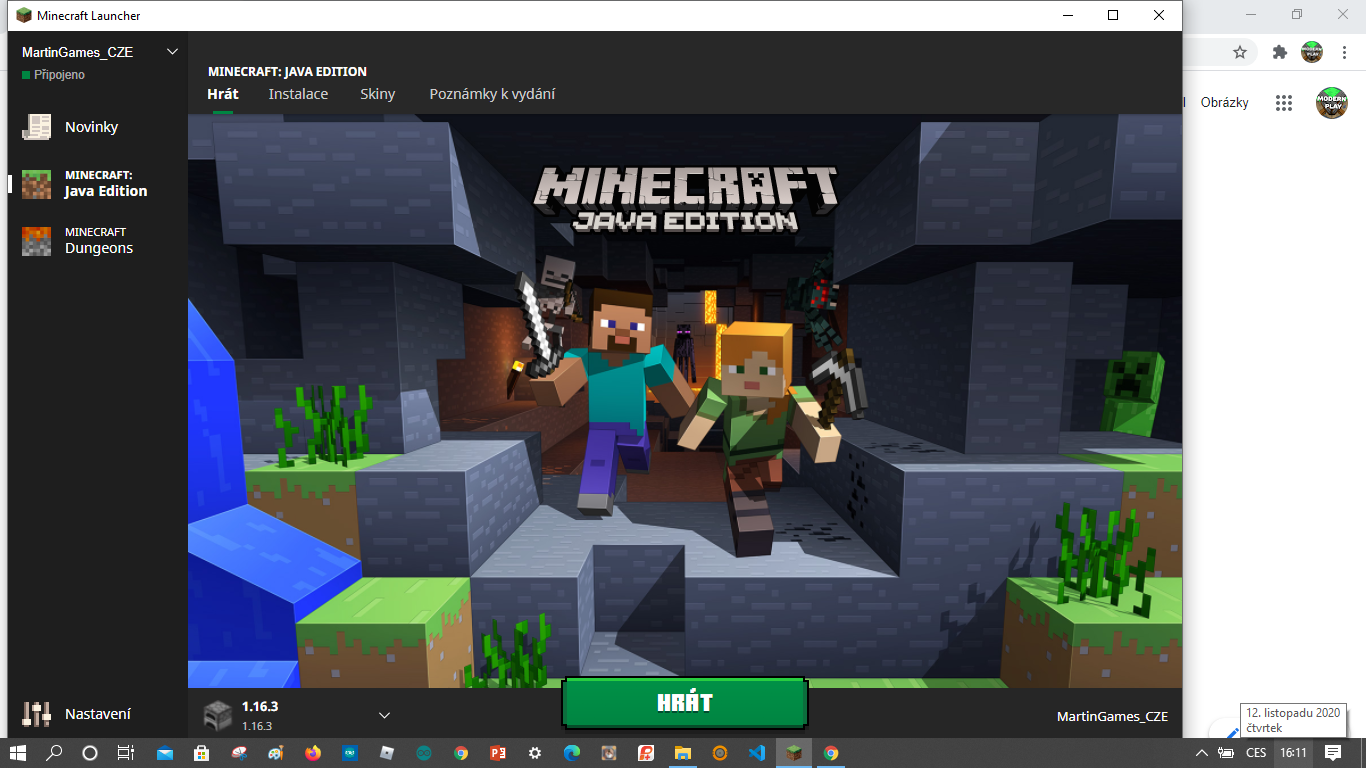Expand the 1.16.3 version selector chevron
This screenshot has height=768, width=1366.
[384, 715]
